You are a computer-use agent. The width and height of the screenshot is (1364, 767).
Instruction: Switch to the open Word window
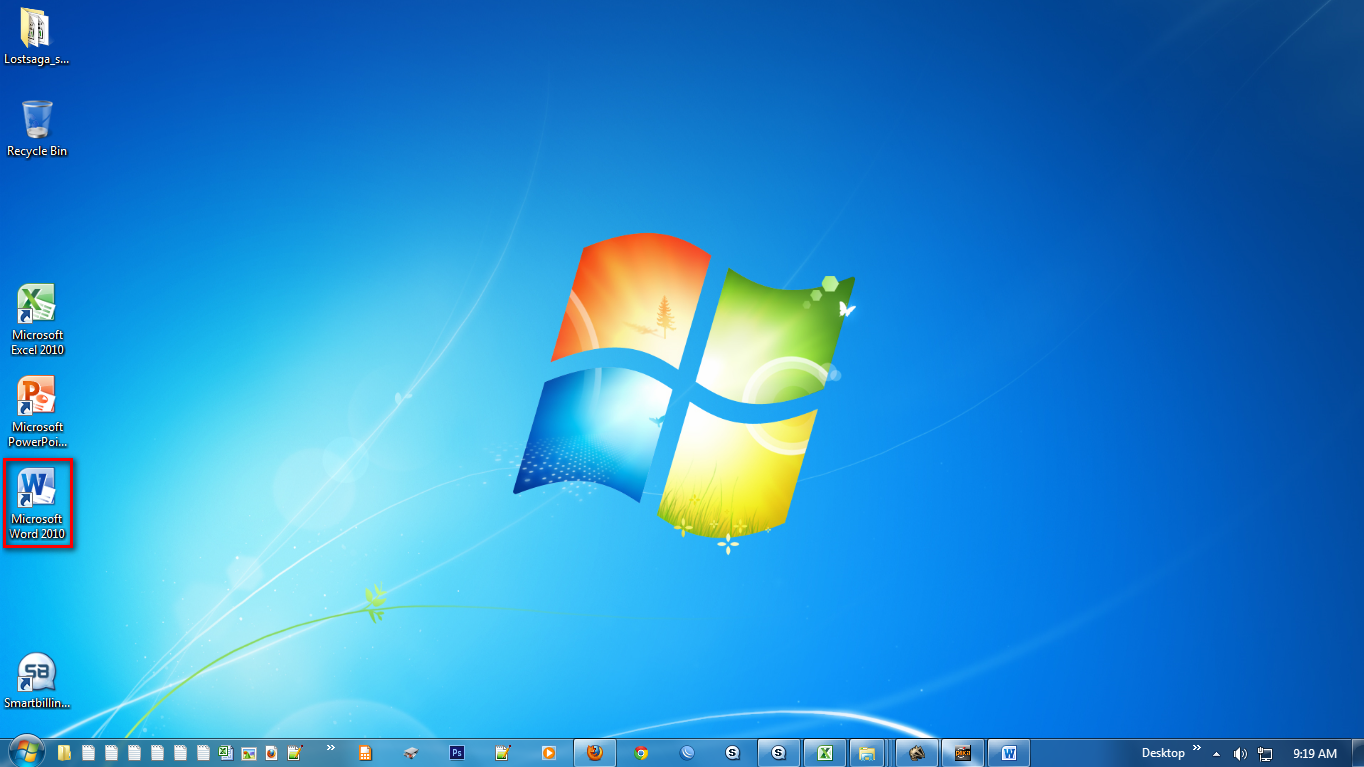[1010, 752]
